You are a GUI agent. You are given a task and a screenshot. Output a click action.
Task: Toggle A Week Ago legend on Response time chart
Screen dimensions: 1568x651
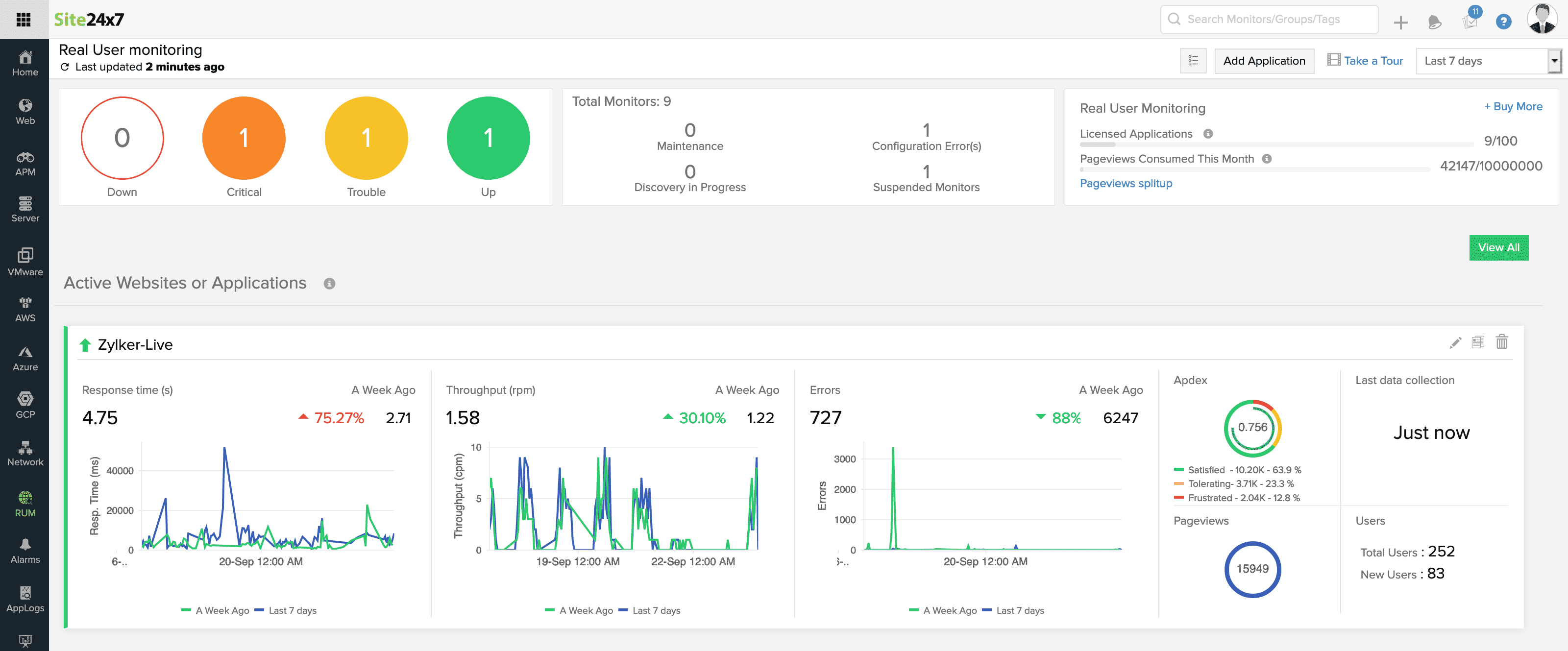[x=216, y=610]
